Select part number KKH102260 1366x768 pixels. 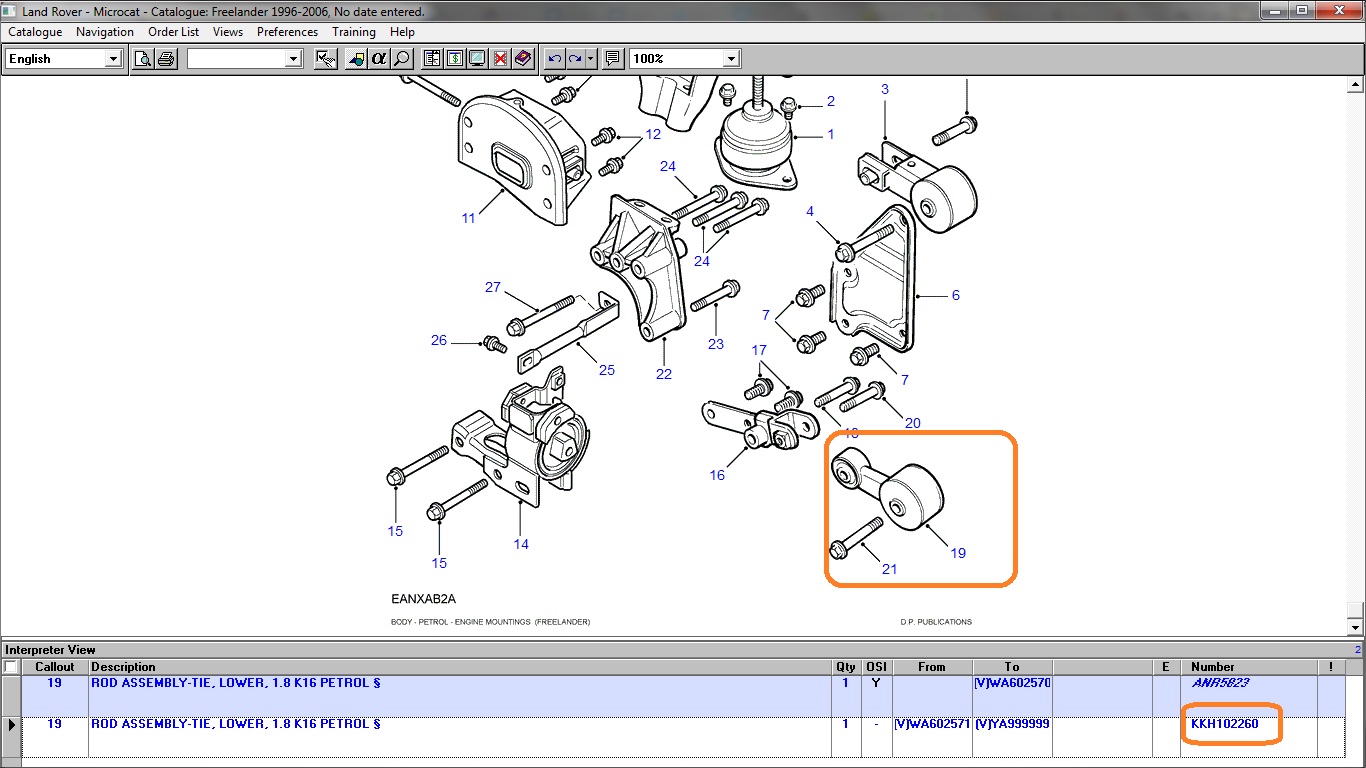point(1224,724)
